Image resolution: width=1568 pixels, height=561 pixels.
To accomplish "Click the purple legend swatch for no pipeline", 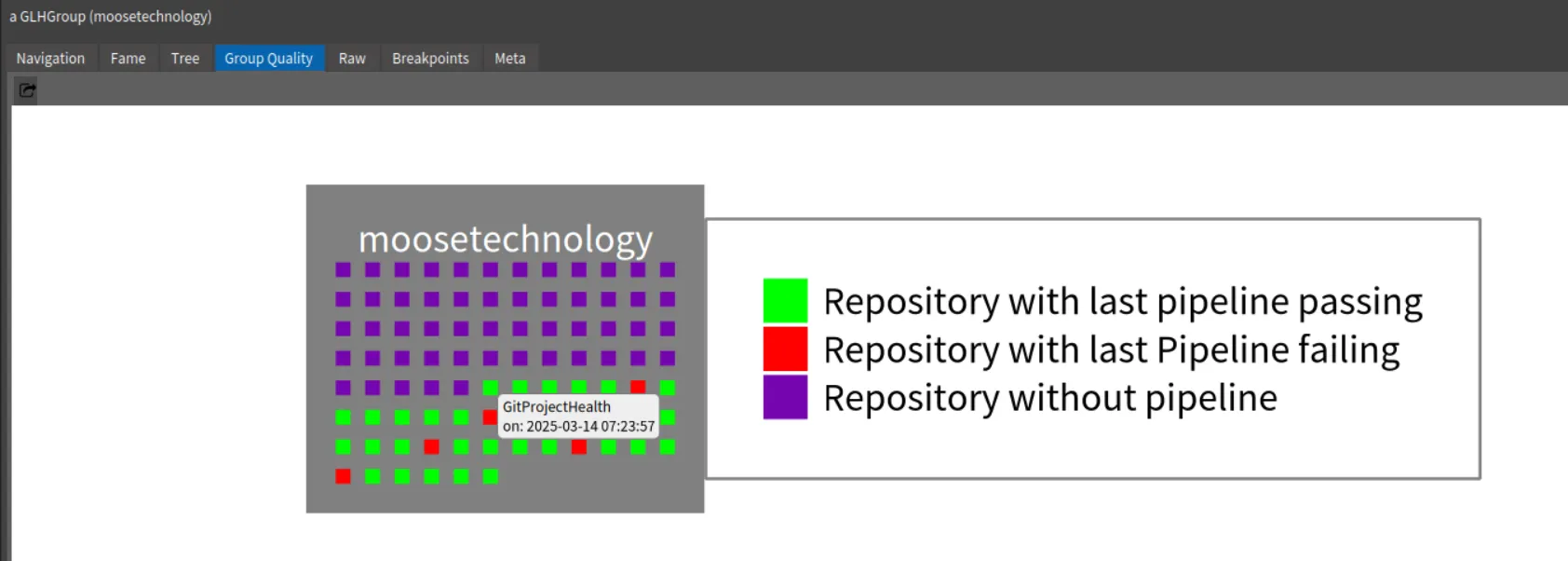I will point(785,397).
